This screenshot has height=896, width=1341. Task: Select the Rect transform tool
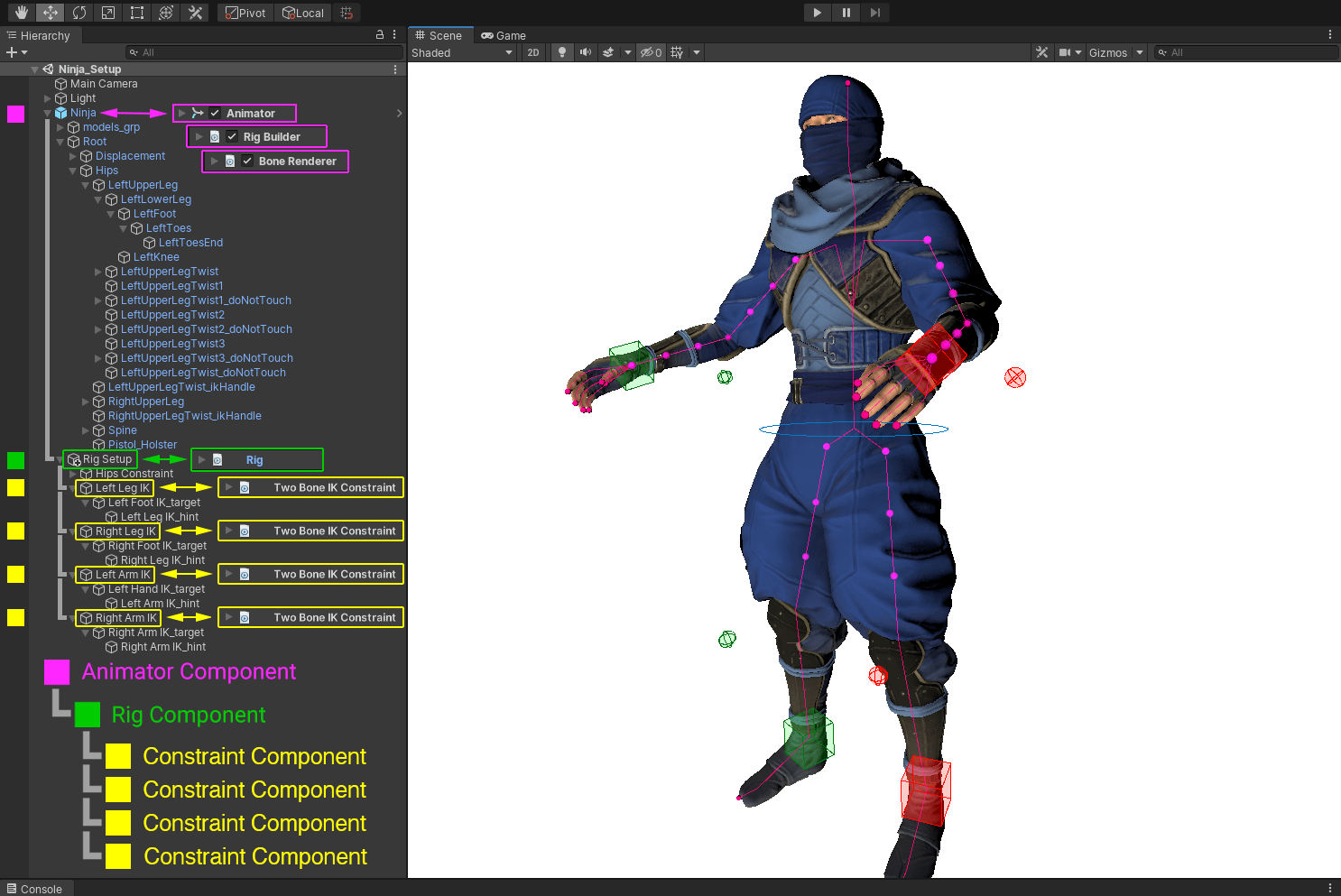click(137, 13)
